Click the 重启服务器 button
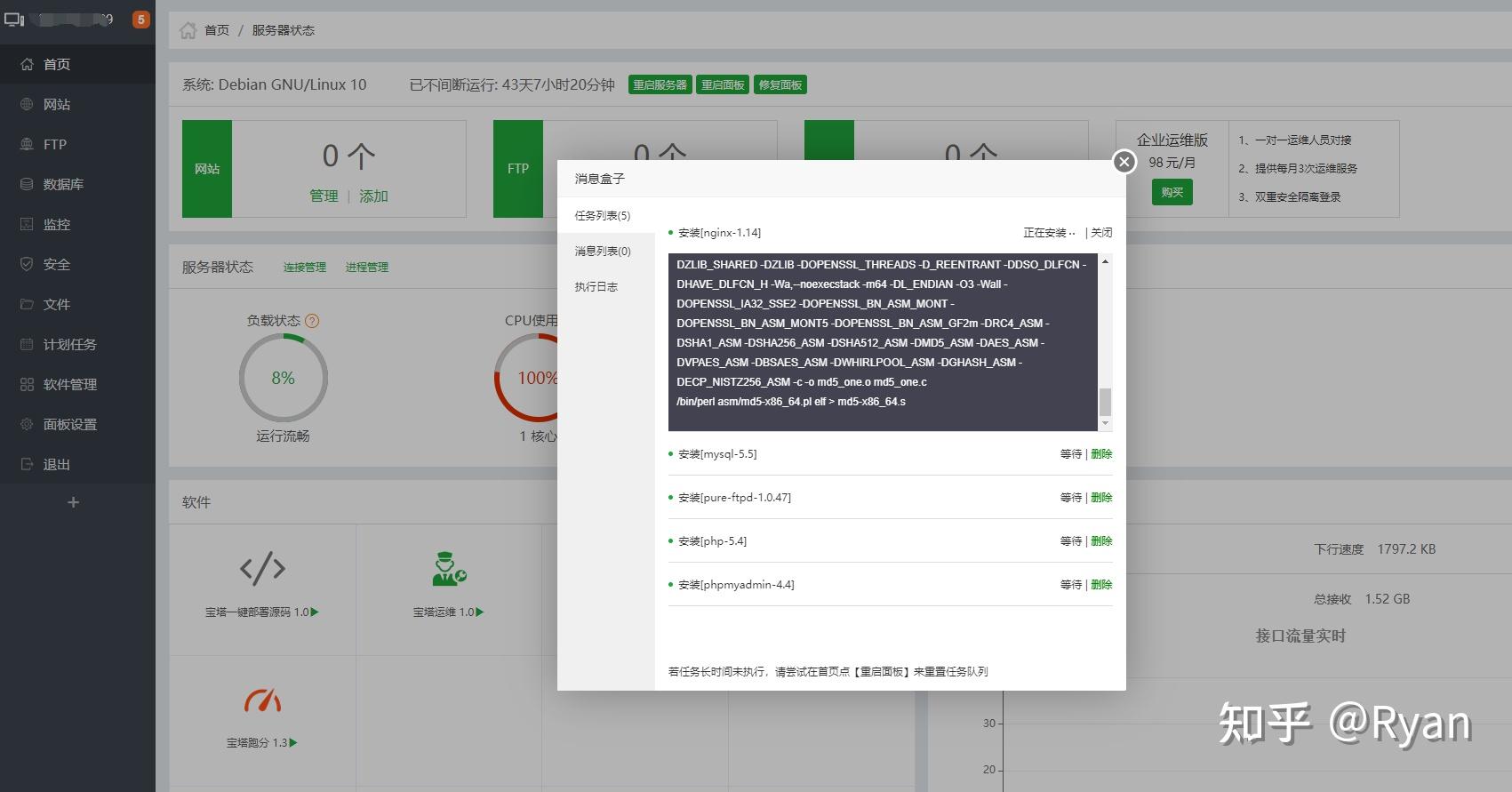Screen dimensions: 1512x792 [x=660, y=84]
